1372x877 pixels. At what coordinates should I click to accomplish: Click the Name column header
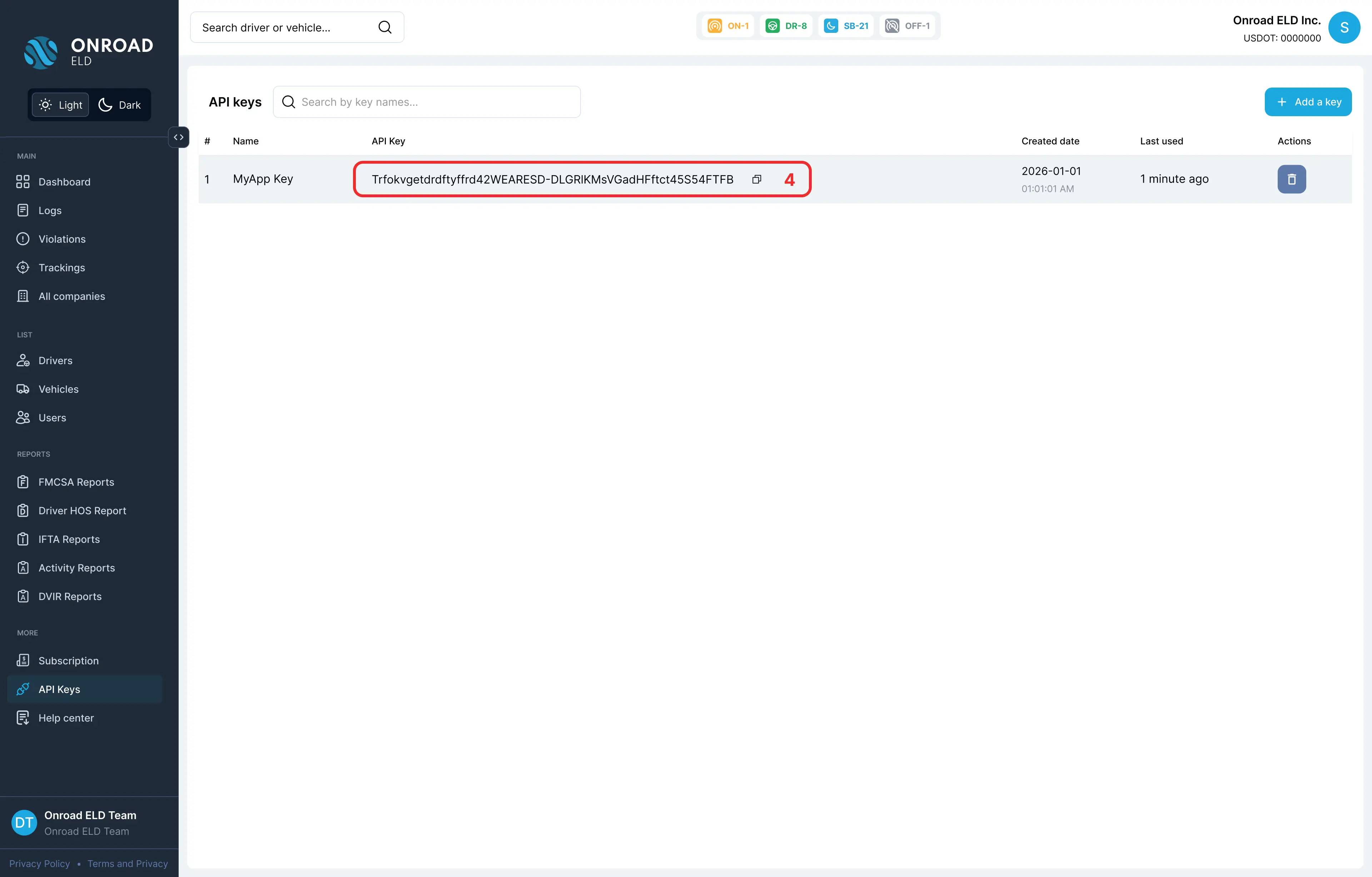pyautogui.click(x=245, y=141)
